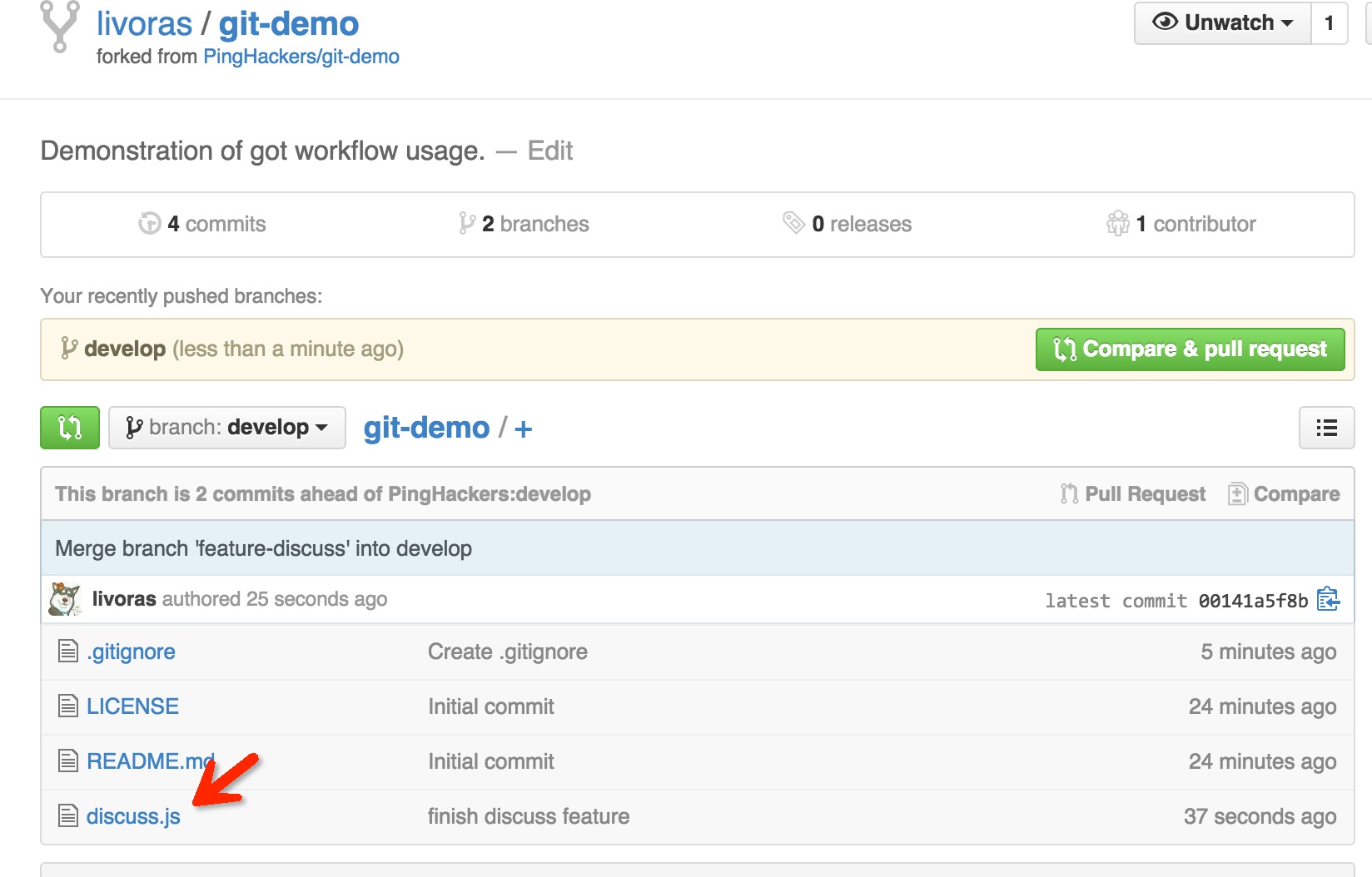Open the README.md file

coord(151,761)
